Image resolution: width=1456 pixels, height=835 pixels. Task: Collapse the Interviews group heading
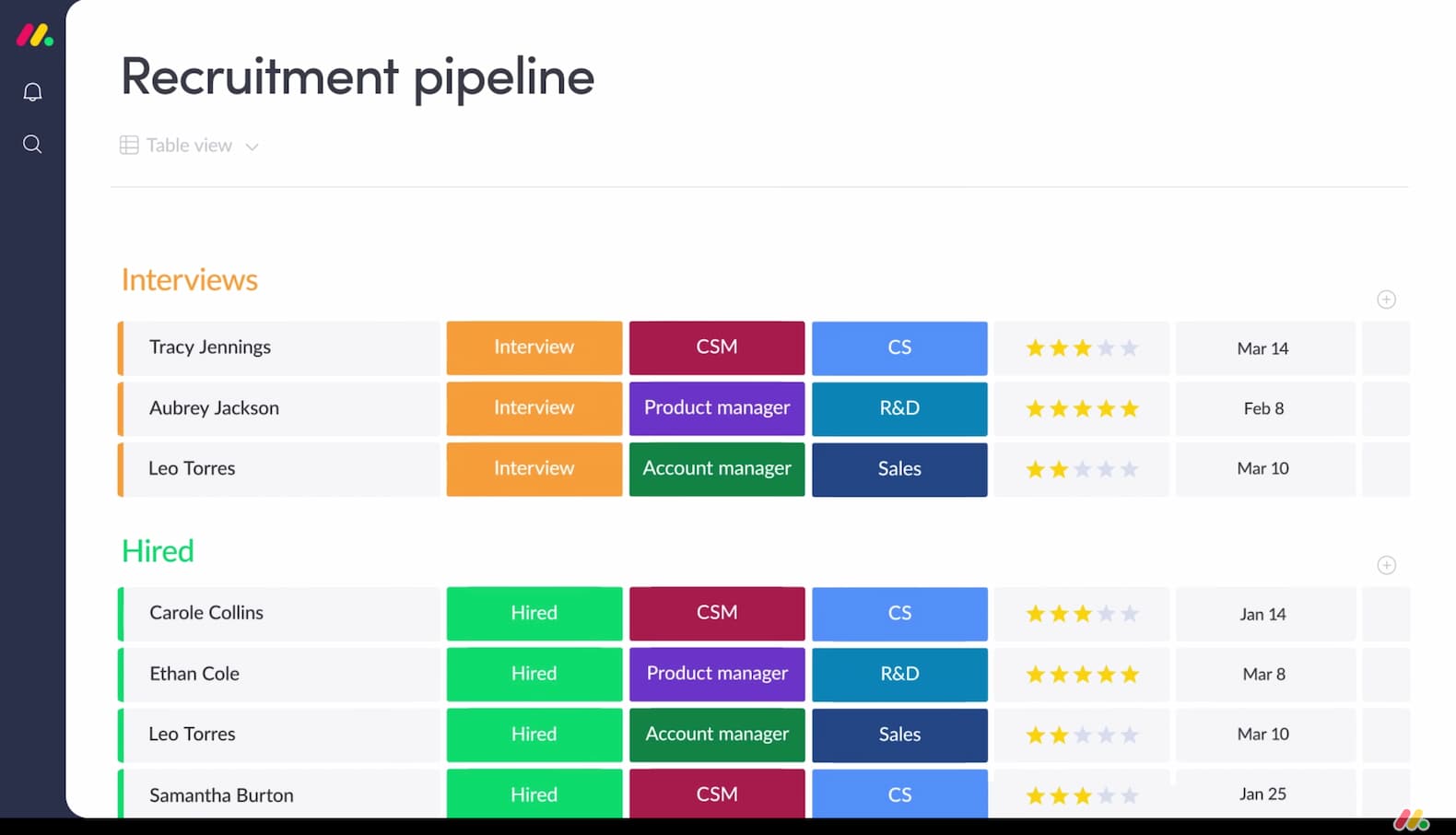(x=190, y=280)
